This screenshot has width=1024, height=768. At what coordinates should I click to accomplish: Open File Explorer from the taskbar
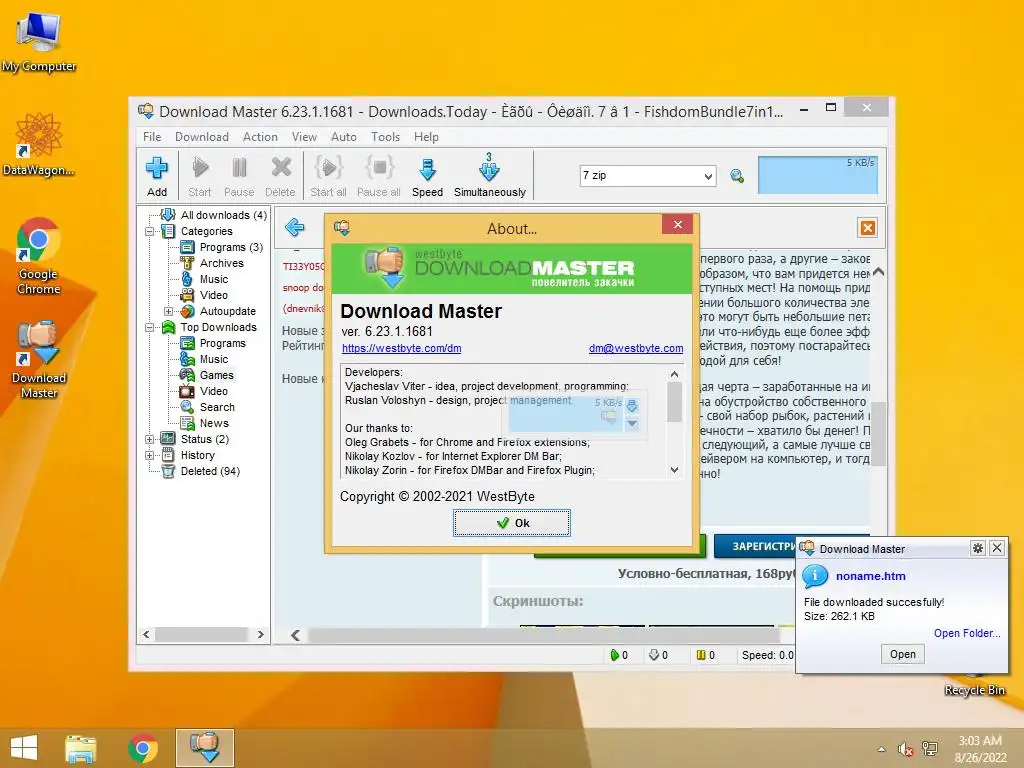tap(80, 748)
